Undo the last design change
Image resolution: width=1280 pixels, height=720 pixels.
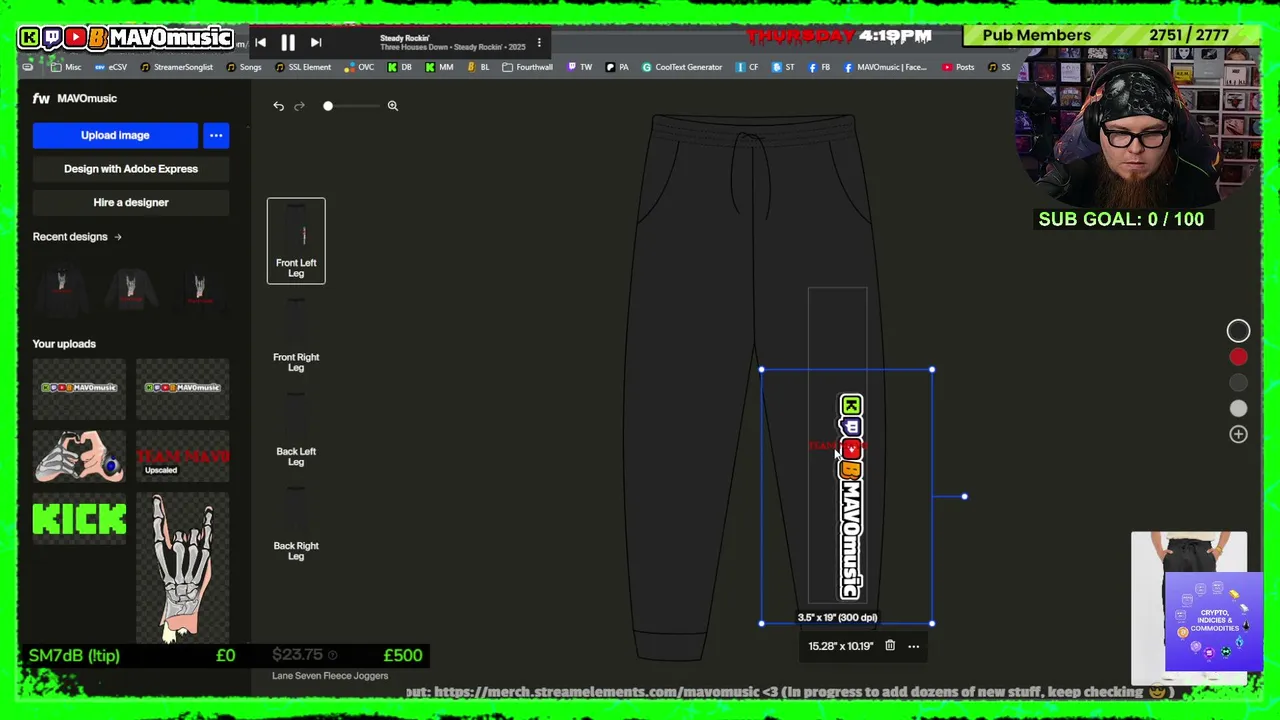point(279,106)
